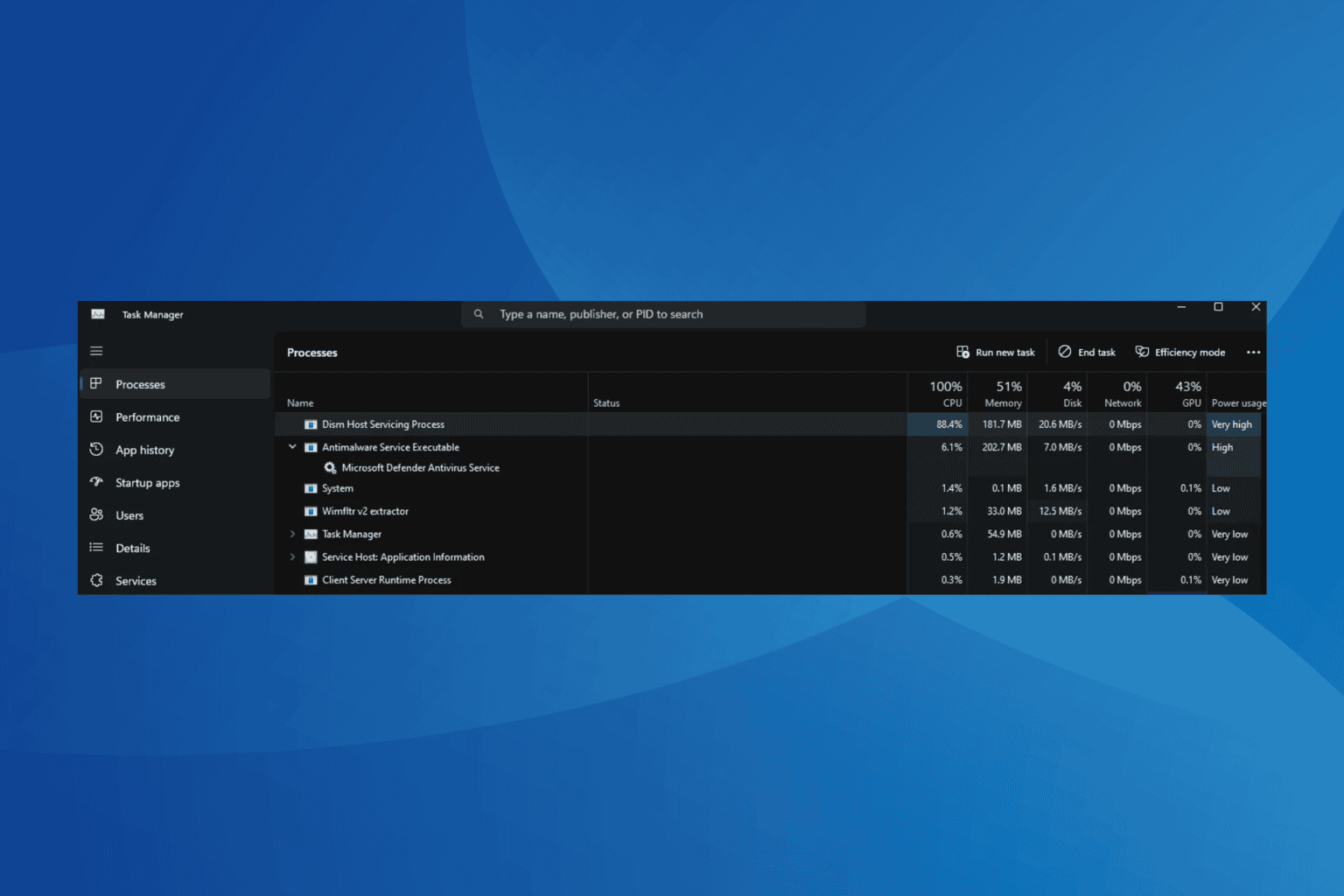
Task: Click the Performance icon in sidebar
Action: click(x=96, y=416)
